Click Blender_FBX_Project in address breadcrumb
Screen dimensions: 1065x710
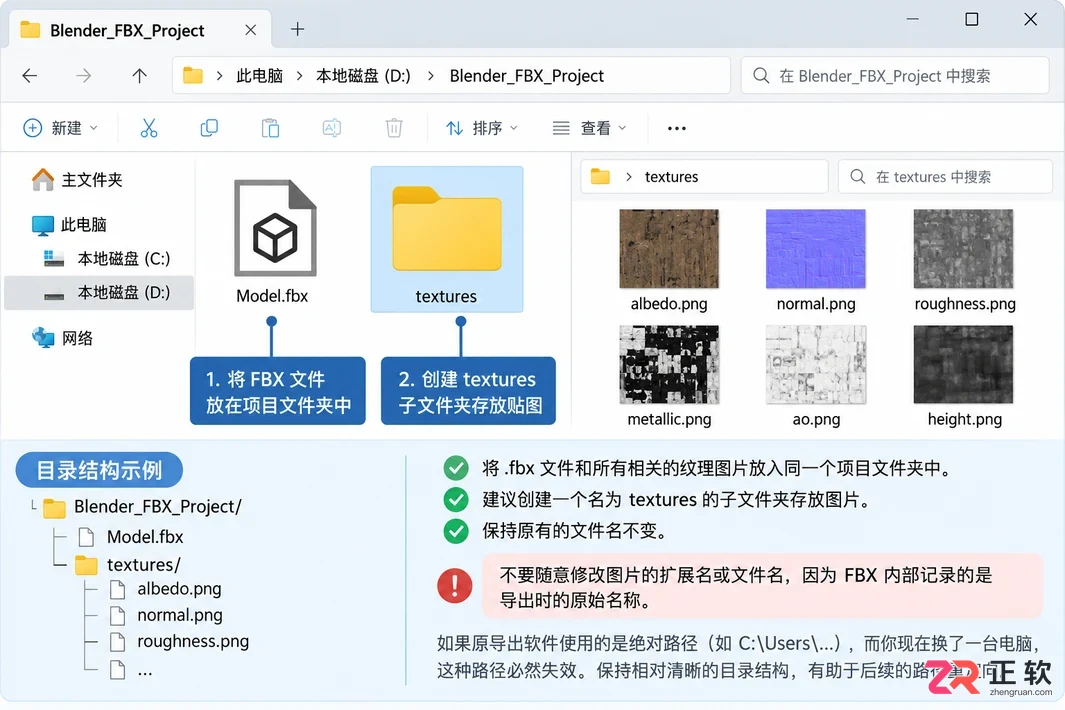pos(526,75)
